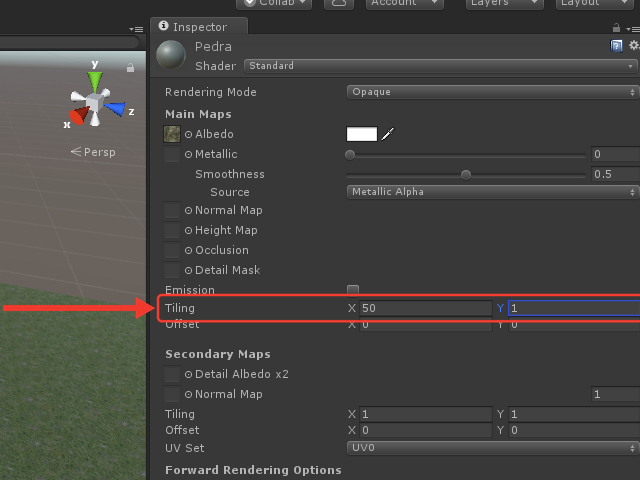This screenshot has height=480, width=640.
Task: Open the Rendering Mode dropdown
Action: [x=493, y=92]
